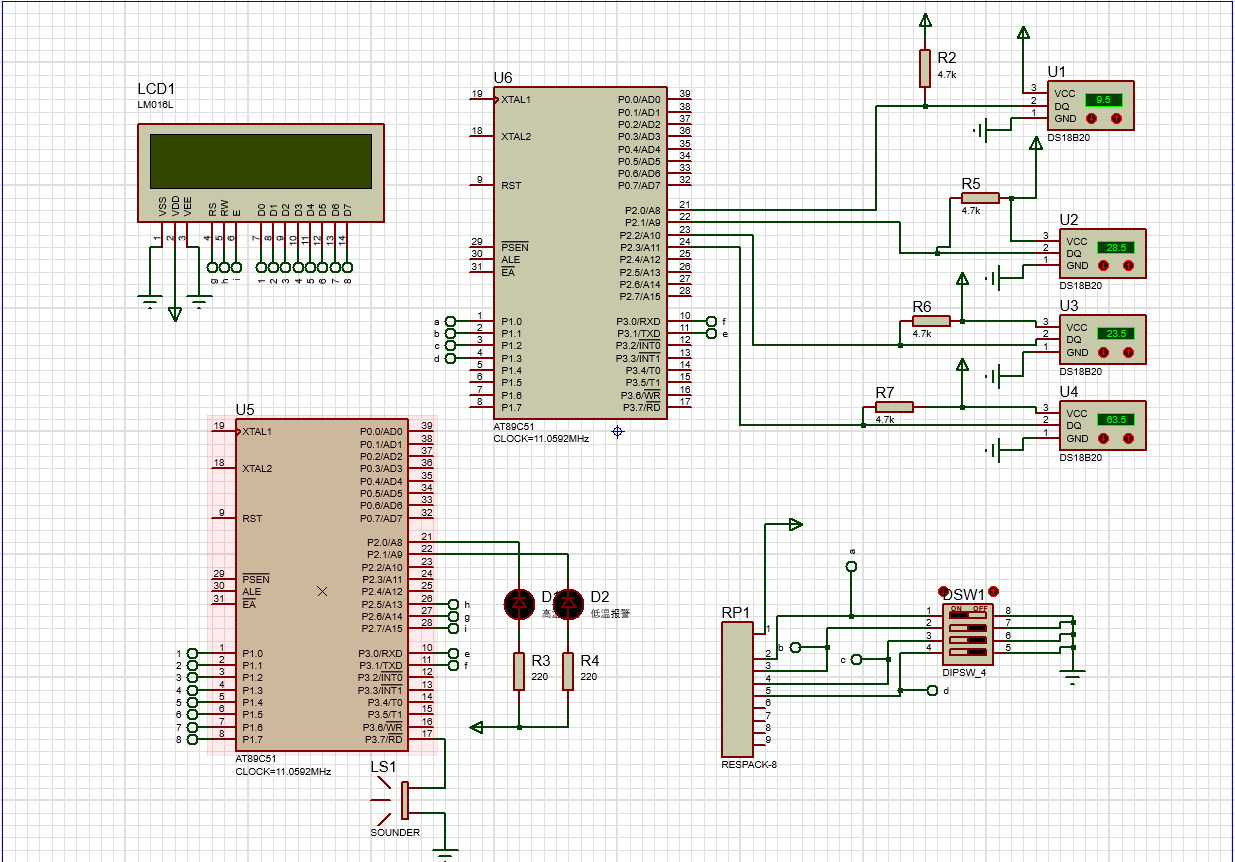
Task: Decrease U1 DS18B20 temperature with down button
Action: coord(1091,119)
